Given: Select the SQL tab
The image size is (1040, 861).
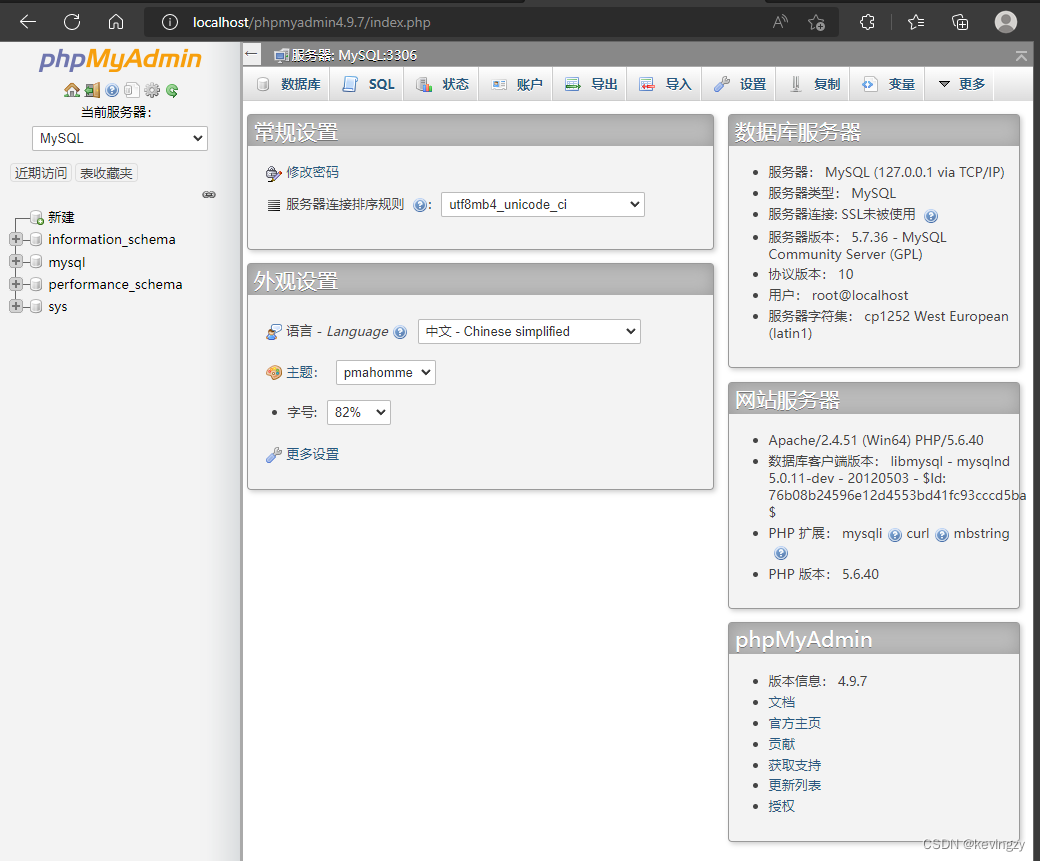Looking at the screenshot, I should (367, 84).
